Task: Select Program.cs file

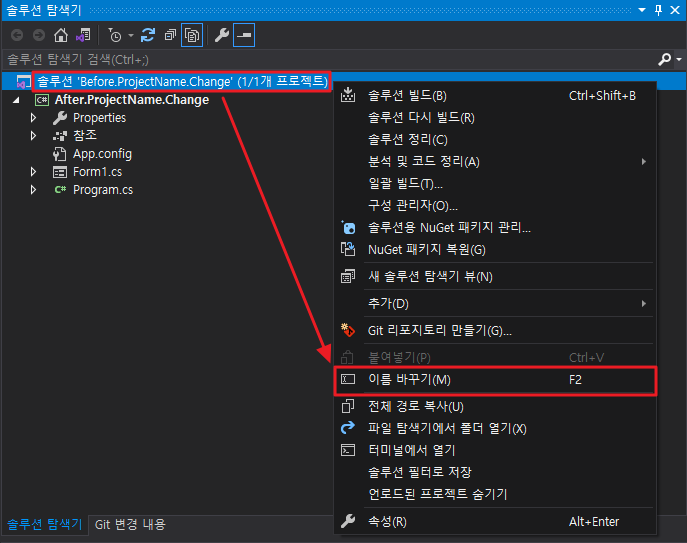Action: point(103,190)
